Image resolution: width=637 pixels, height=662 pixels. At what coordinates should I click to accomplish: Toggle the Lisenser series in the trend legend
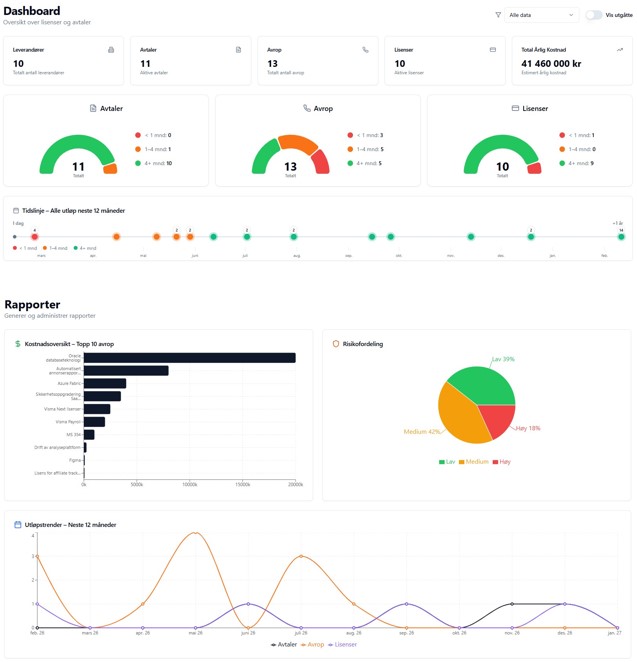[x=343, y=645]
